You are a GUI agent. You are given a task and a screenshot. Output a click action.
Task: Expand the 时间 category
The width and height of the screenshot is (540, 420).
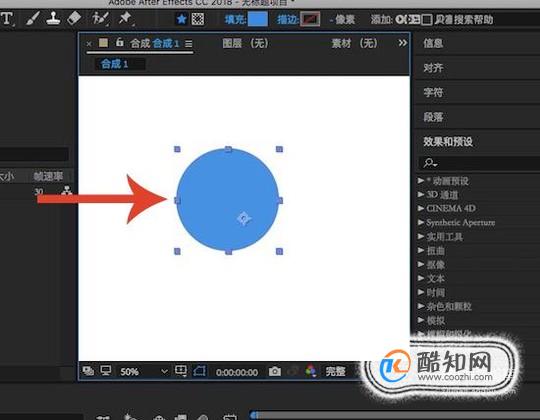pyautogui.click(x=421, y=292)
